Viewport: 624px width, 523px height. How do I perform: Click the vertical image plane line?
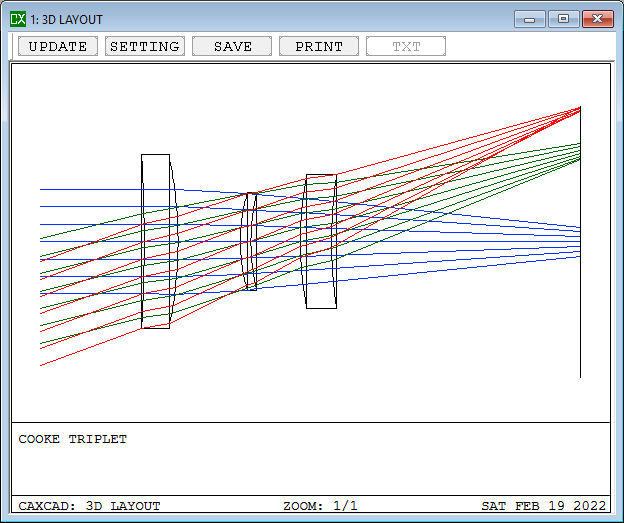tap(580, 242)
